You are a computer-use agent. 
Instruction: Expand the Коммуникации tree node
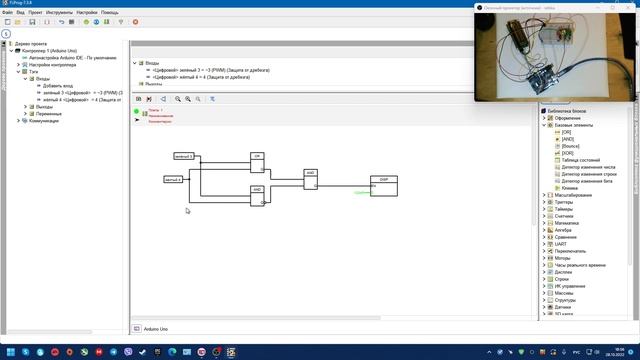point(18,121)
